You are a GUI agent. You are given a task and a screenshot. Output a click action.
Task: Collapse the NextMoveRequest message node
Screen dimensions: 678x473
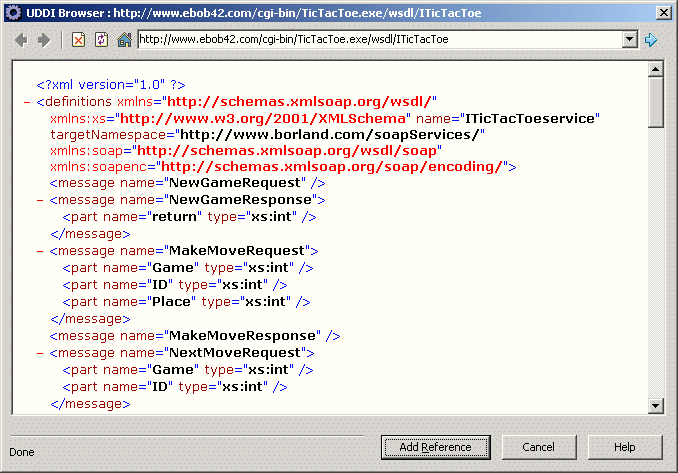tap(40, 353)
